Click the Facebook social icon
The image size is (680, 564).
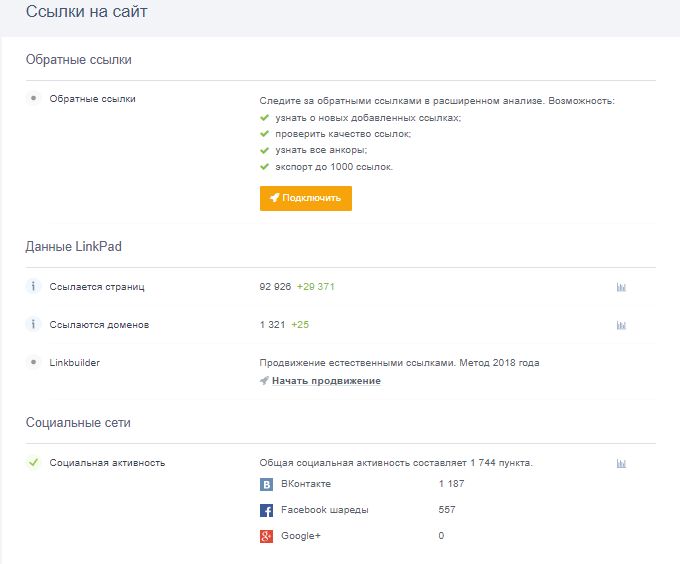coord(267,510)
